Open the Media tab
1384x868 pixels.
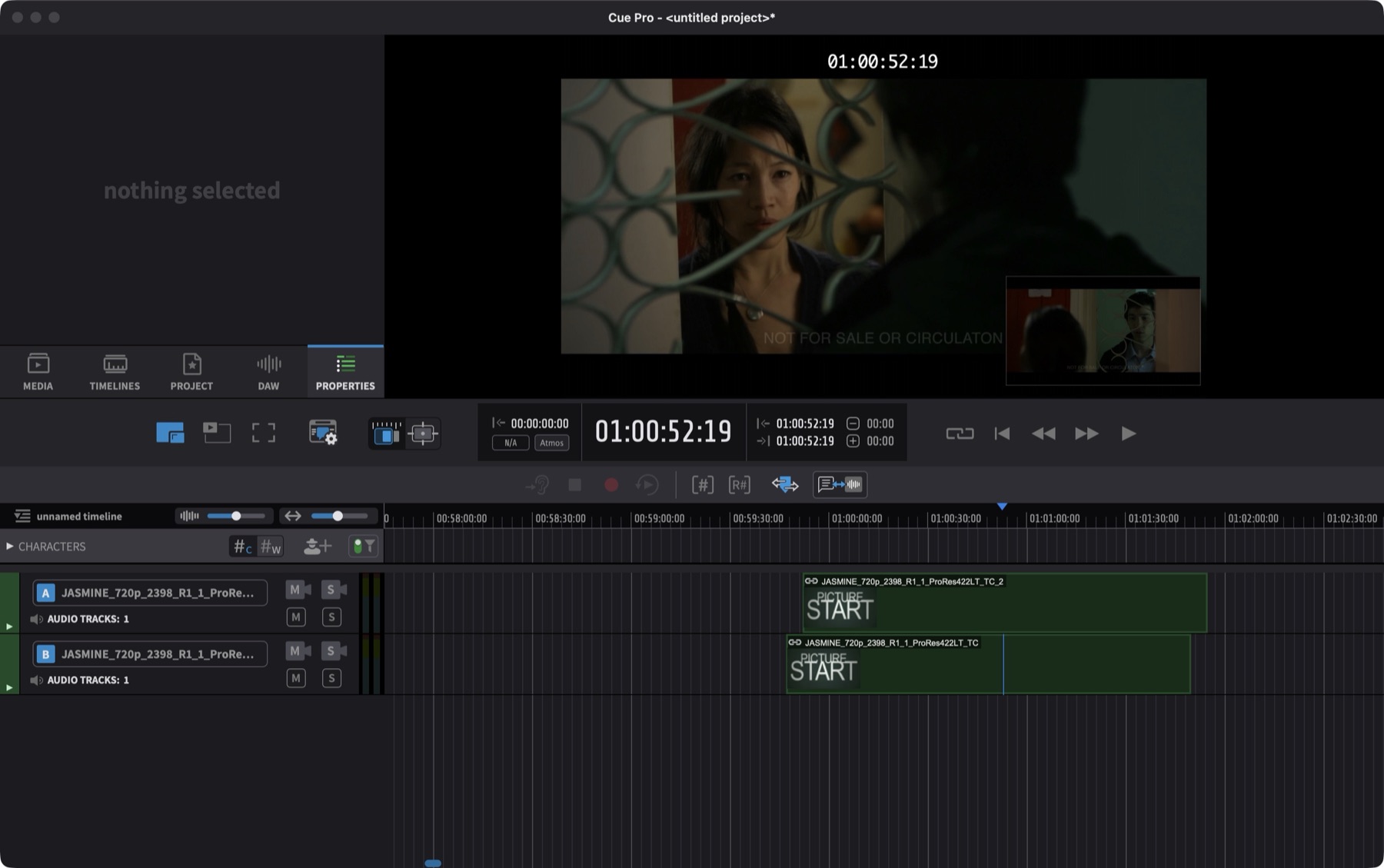point(38,371)
